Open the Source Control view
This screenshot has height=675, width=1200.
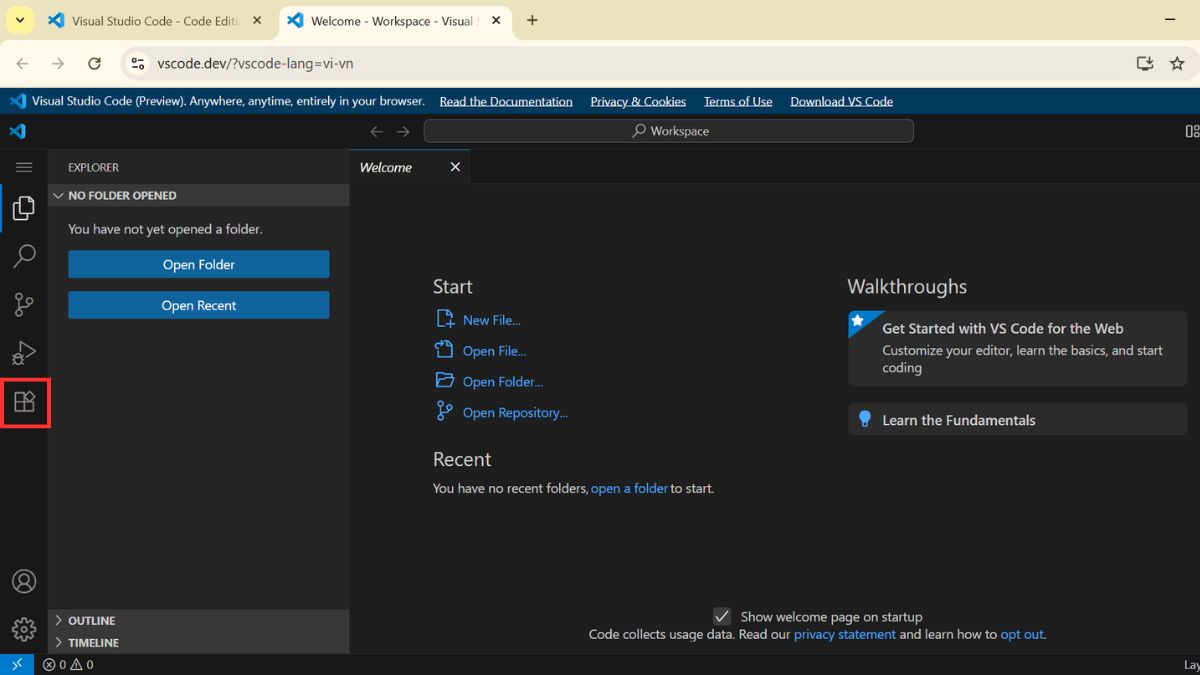pyautogui.click(x=24, y=305)
